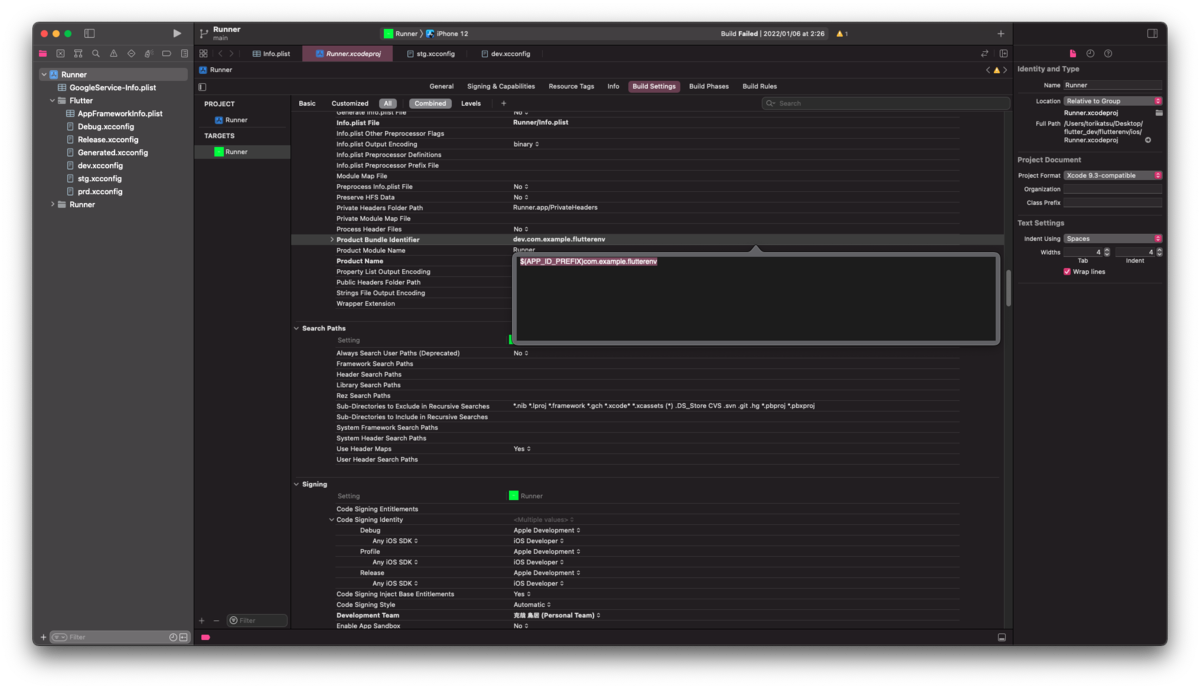
Task: Open the Test navigator diamond icon
Action: [x=131, y=53]
